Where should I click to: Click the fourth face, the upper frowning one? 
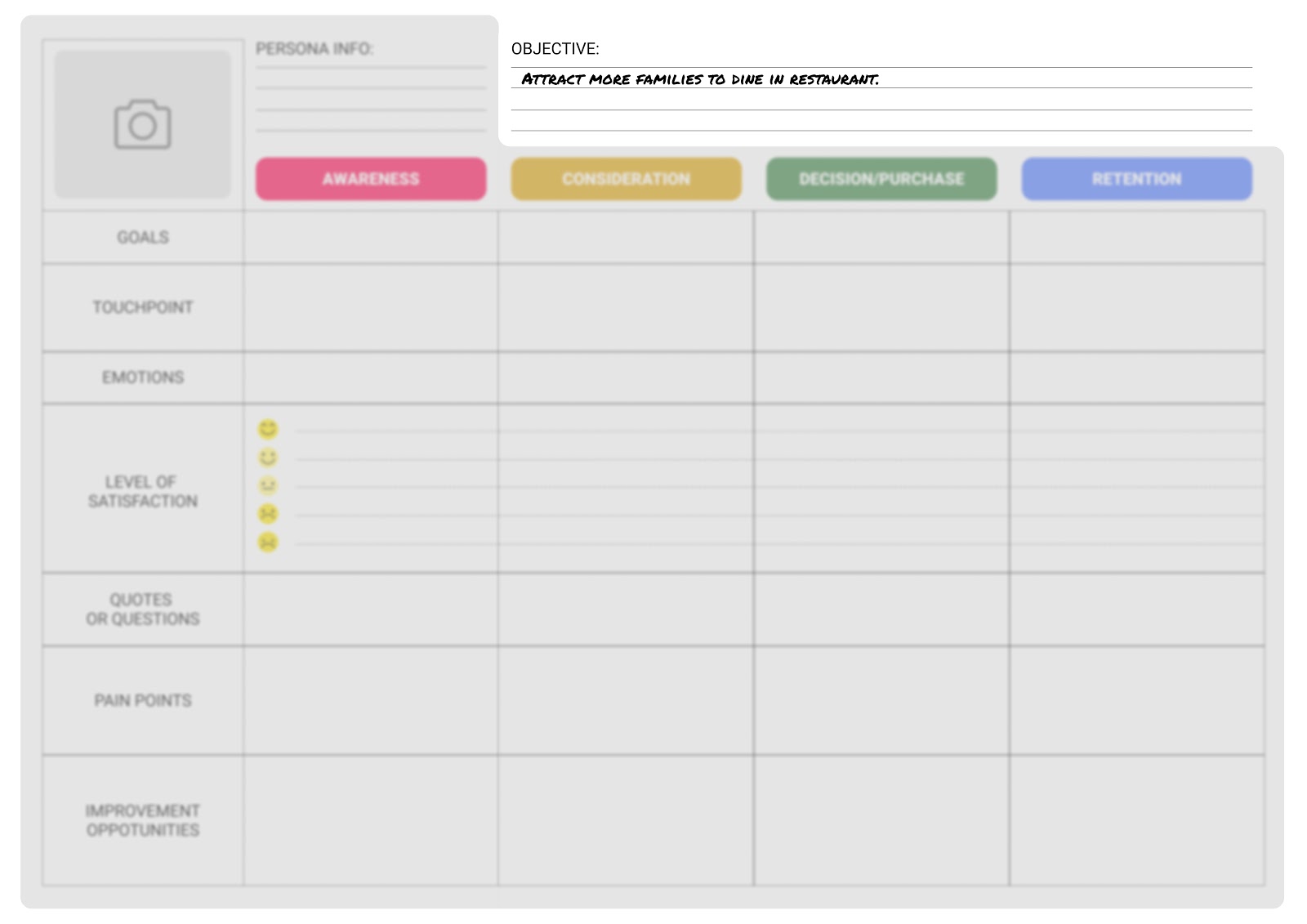point(268,514)
